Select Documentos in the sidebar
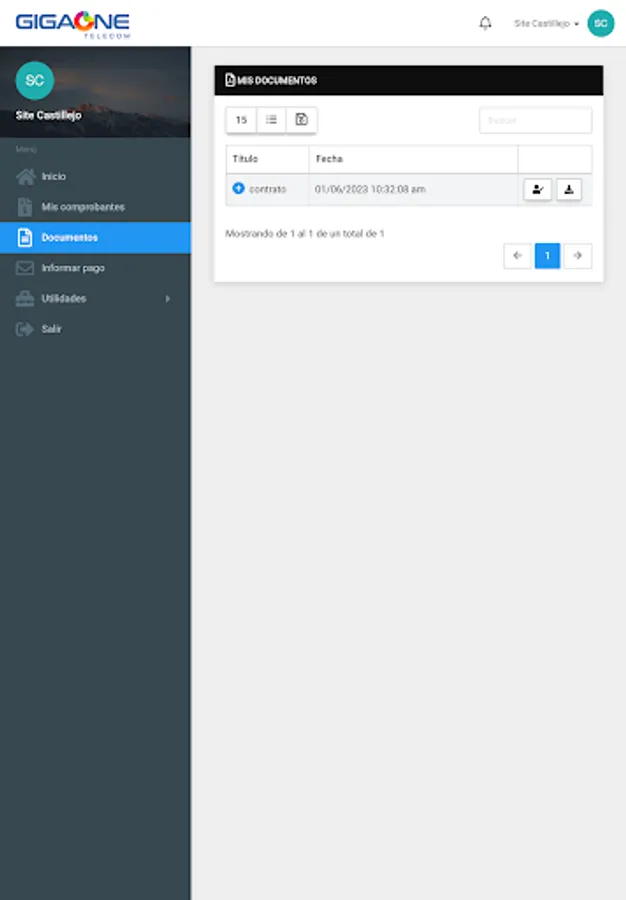The width and height of the screenshot is (626, 900). pos(95,238)
